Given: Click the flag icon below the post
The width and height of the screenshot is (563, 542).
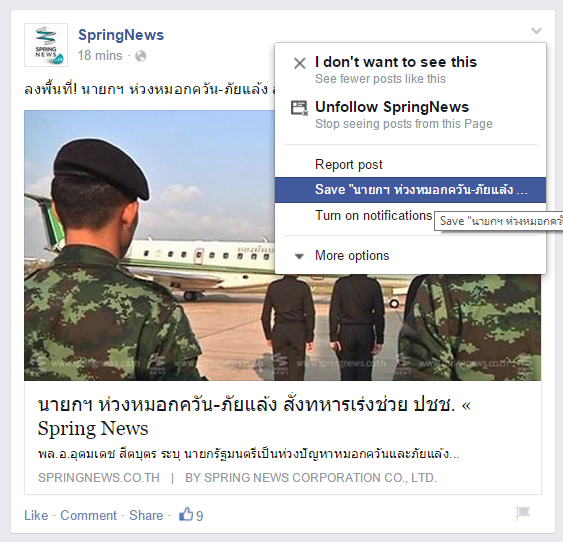Looking at the screenshot, I should point(523,512).
